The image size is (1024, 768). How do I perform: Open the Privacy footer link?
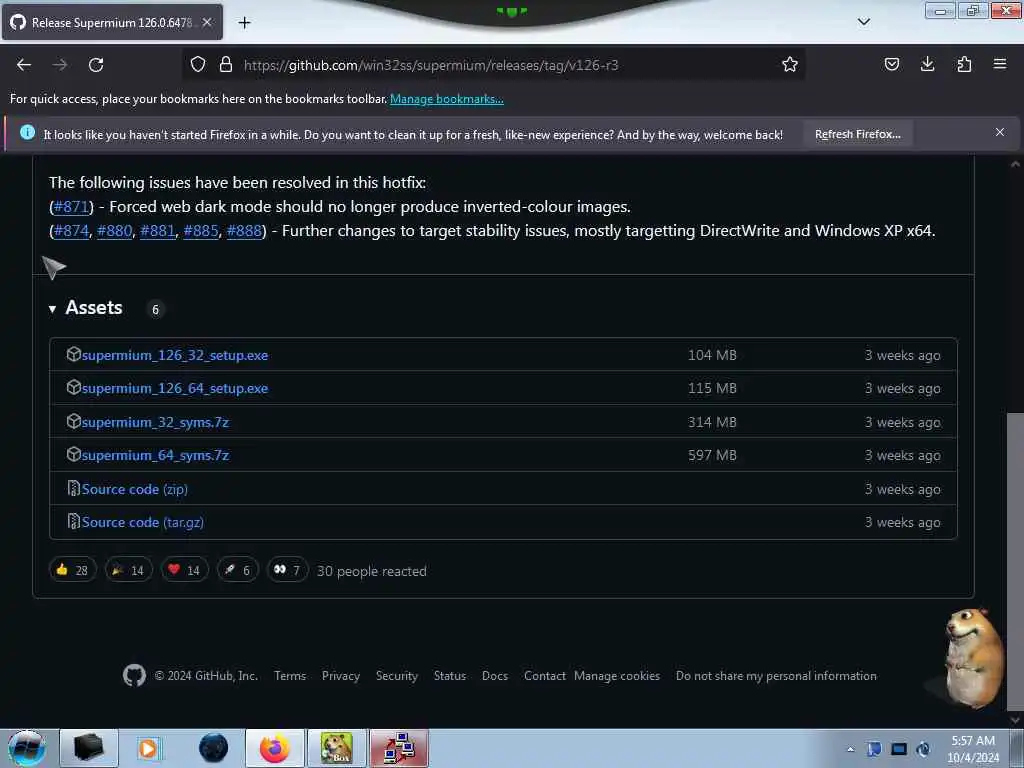[x=341, y=676]
